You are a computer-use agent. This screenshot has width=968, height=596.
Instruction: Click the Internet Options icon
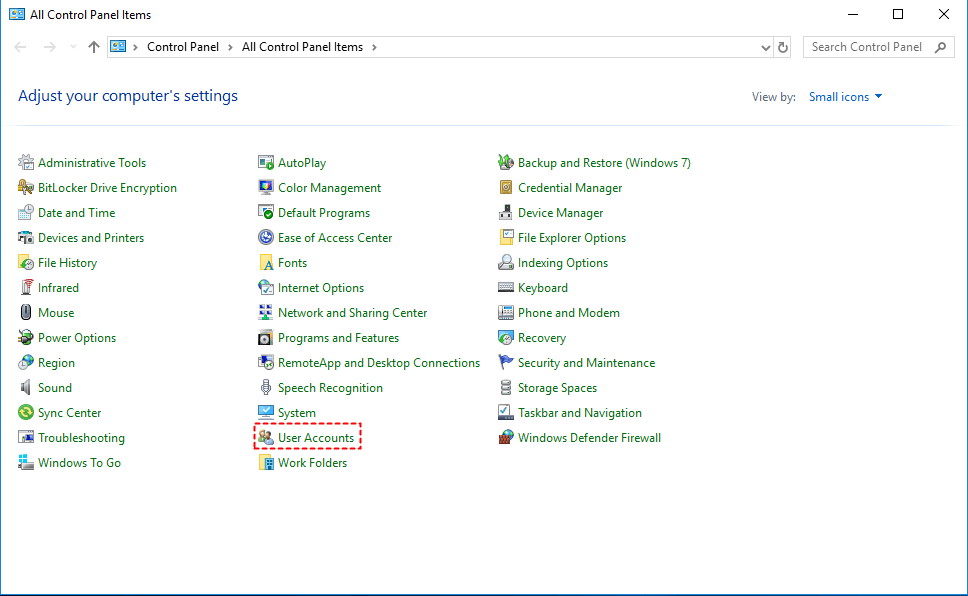point(266,288)
